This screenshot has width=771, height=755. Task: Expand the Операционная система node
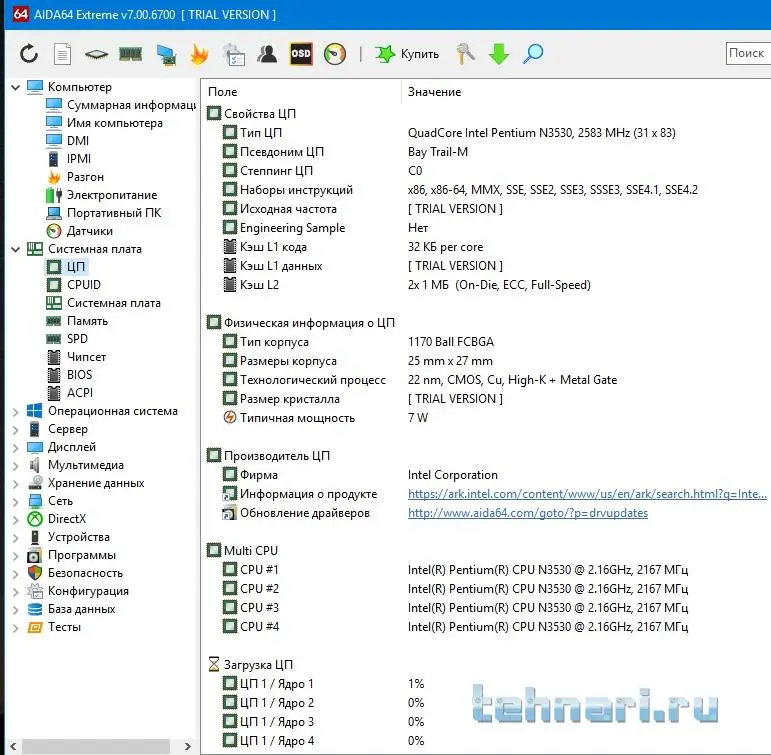(x=15, y=411)
